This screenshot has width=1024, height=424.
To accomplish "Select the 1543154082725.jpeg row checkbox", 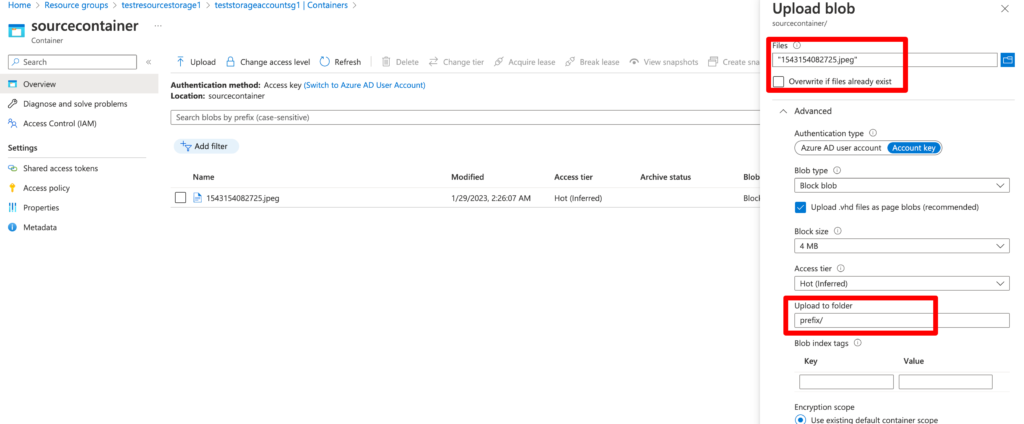I will pos(180,198).
